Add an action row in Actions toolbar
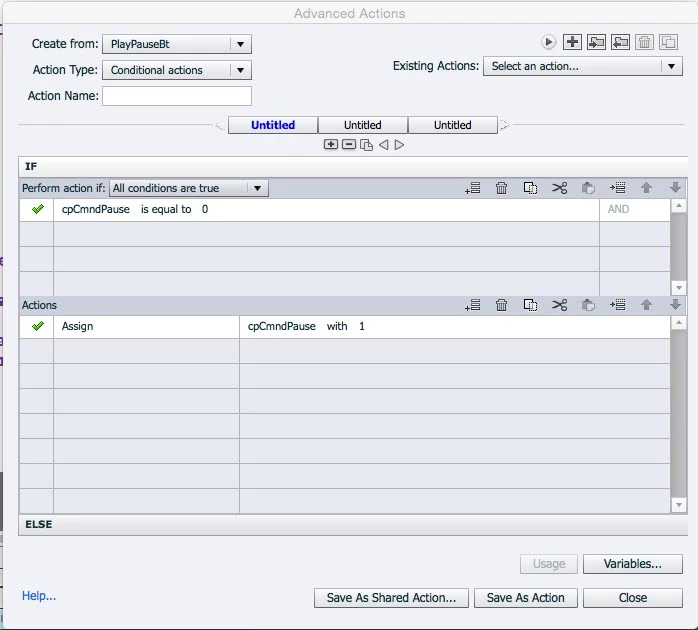The image size is (698, 630). (473, 305)
